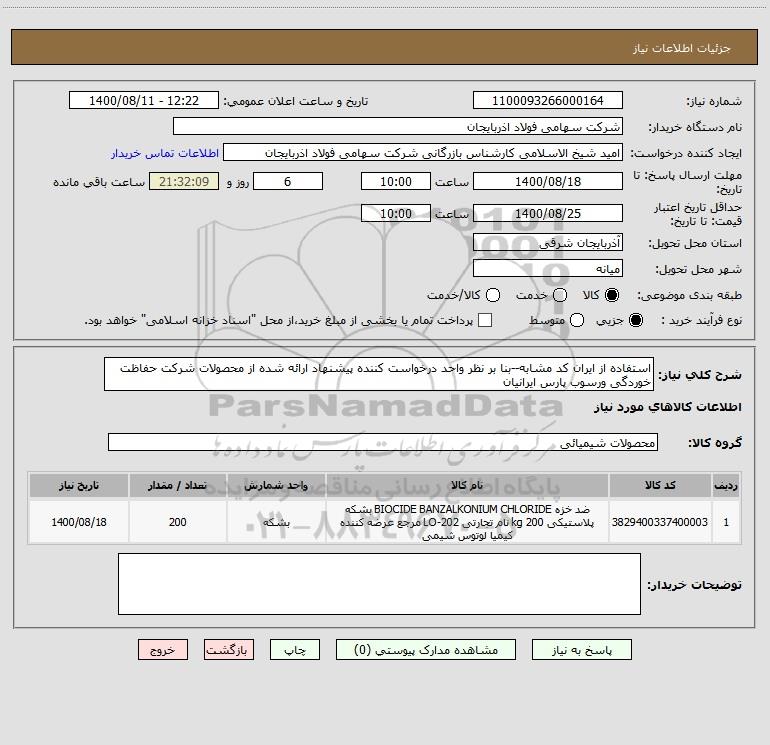Click the نام کالا column header
The width and height of the screenshot is (770, 745).
click(x=467, y=485)
